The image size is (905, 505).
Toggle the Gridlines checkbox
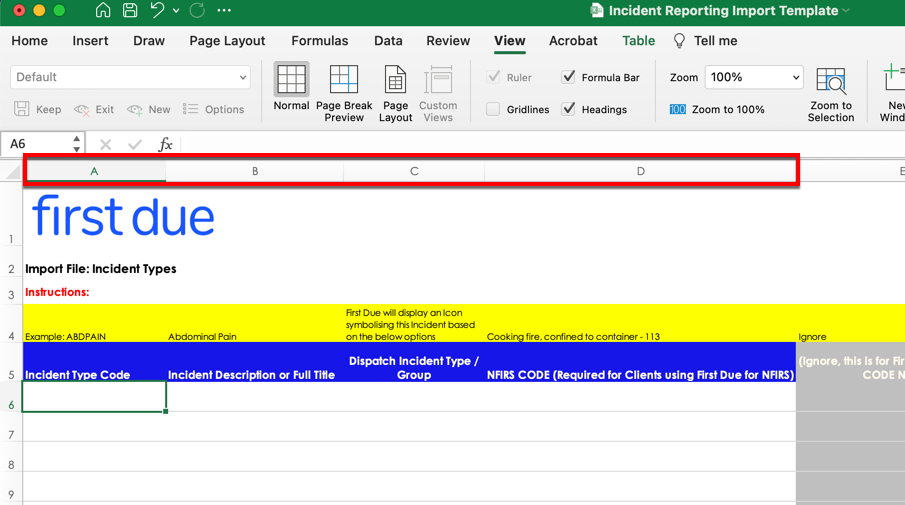point(493,109)
